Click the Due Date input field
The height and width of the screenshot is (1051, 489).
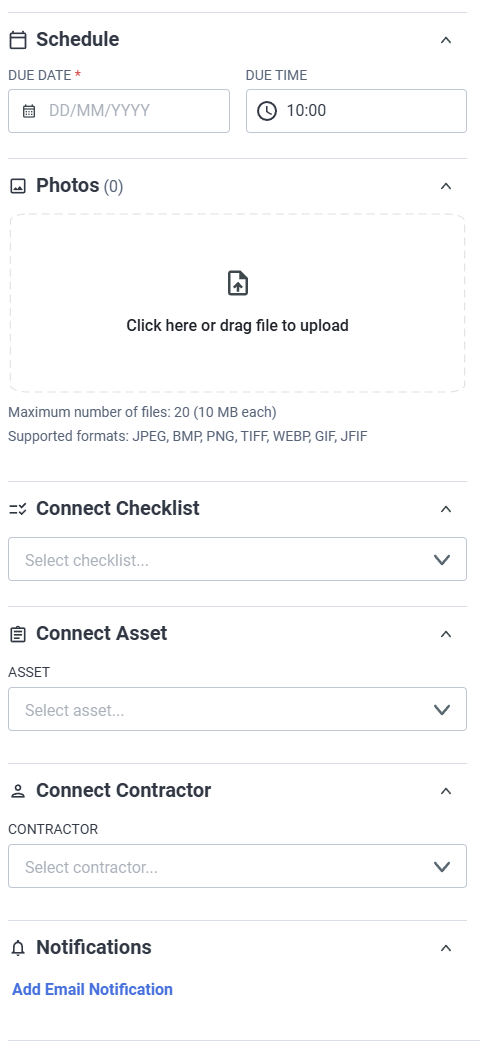point(119,111)
